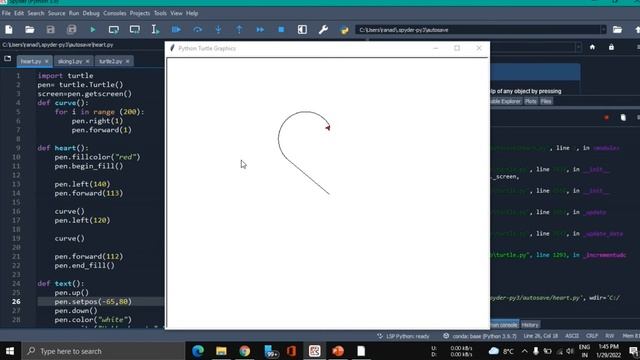Viewport: 640px width, 360px height.
Task: Click the New file icon in toolbar
Action: pyautogui.click(x=9, y=30)
